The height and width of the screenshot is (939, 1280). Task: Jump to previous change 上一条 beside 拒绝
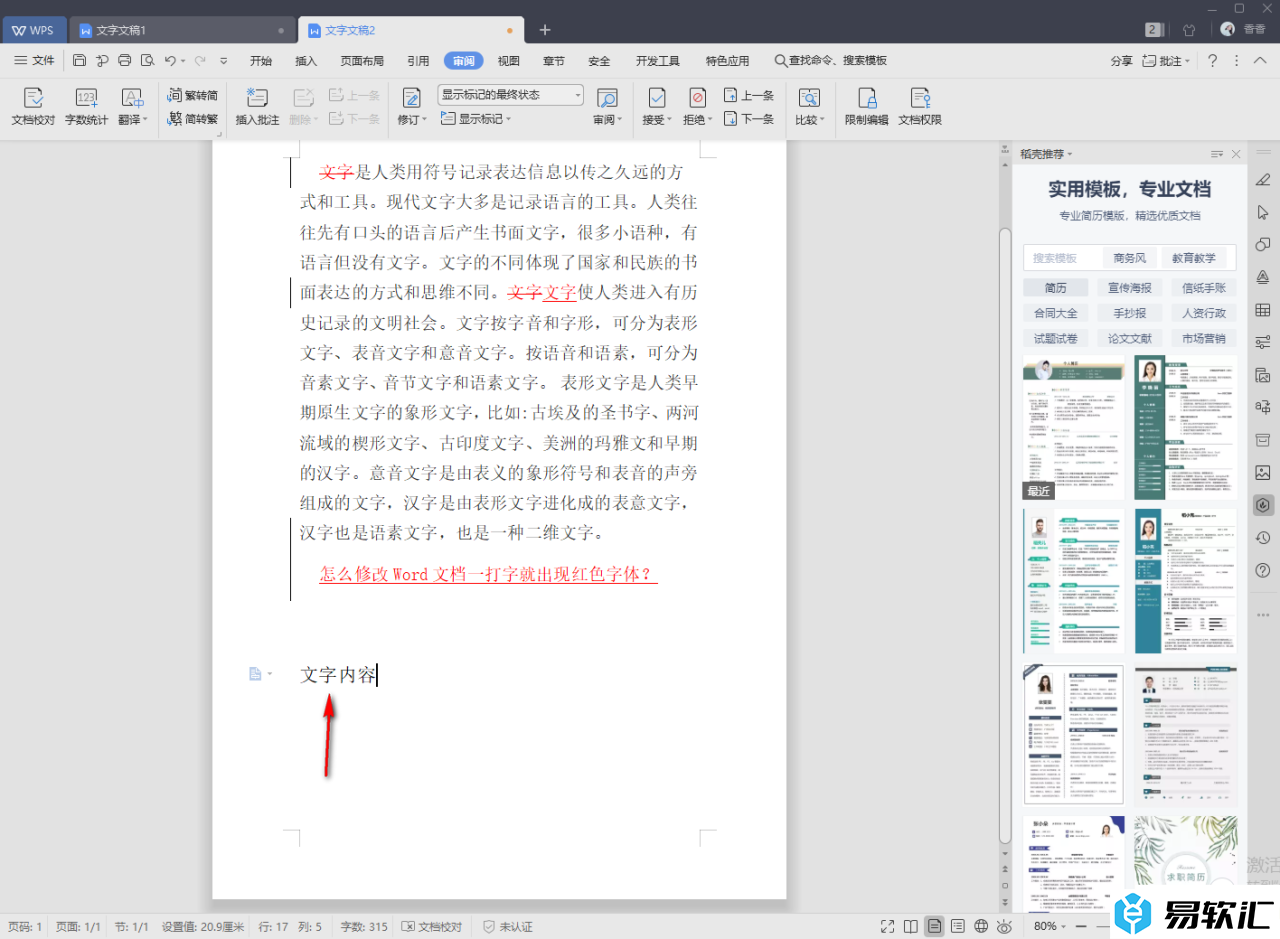[748, 96]
